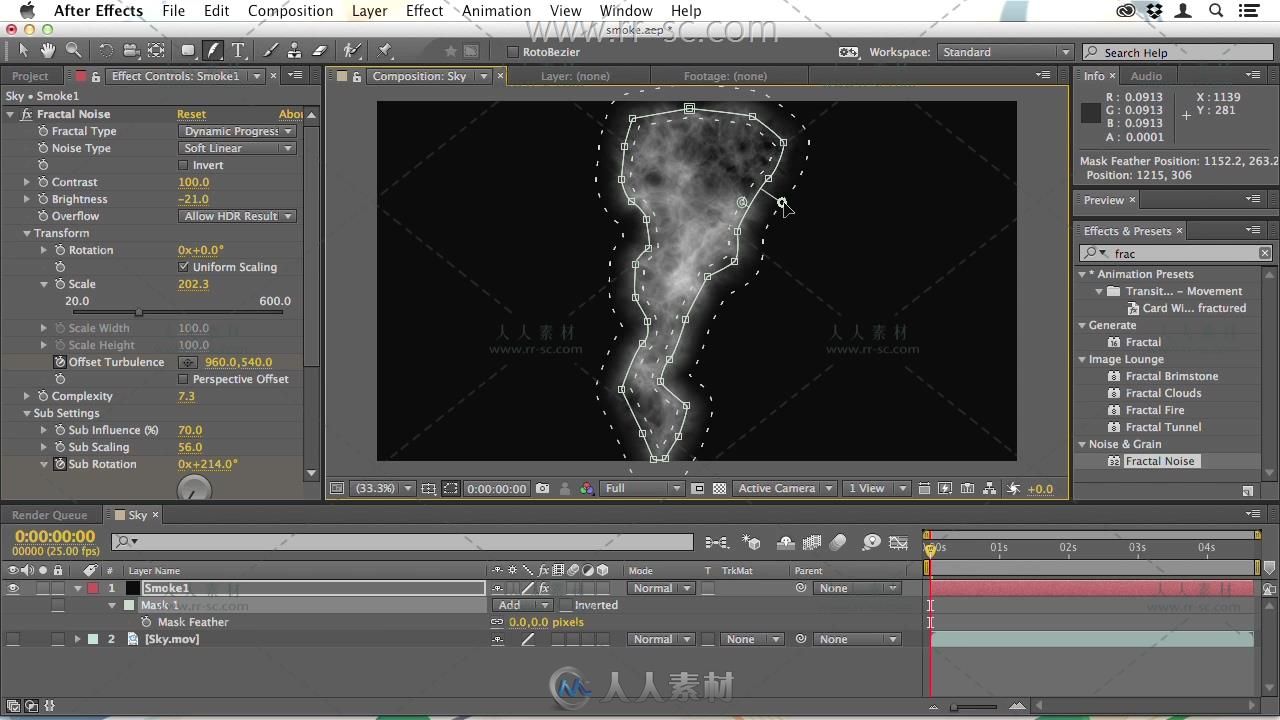Click the Effects & Presets search field
Image resolution: width=1280 pixels, height=720 pixels.
pyautogui.click(x=1176, y=253)
